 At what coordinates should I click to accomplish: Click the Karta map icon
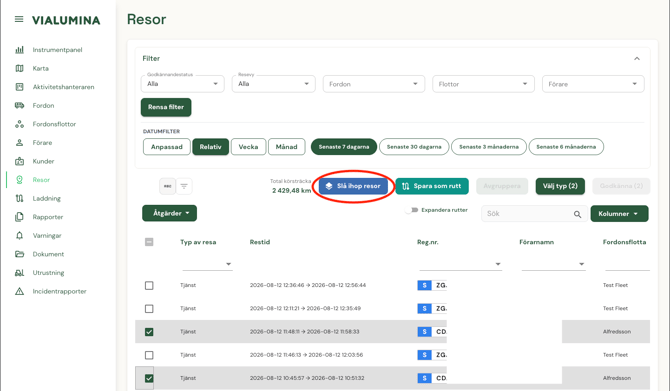click(19, 68)
